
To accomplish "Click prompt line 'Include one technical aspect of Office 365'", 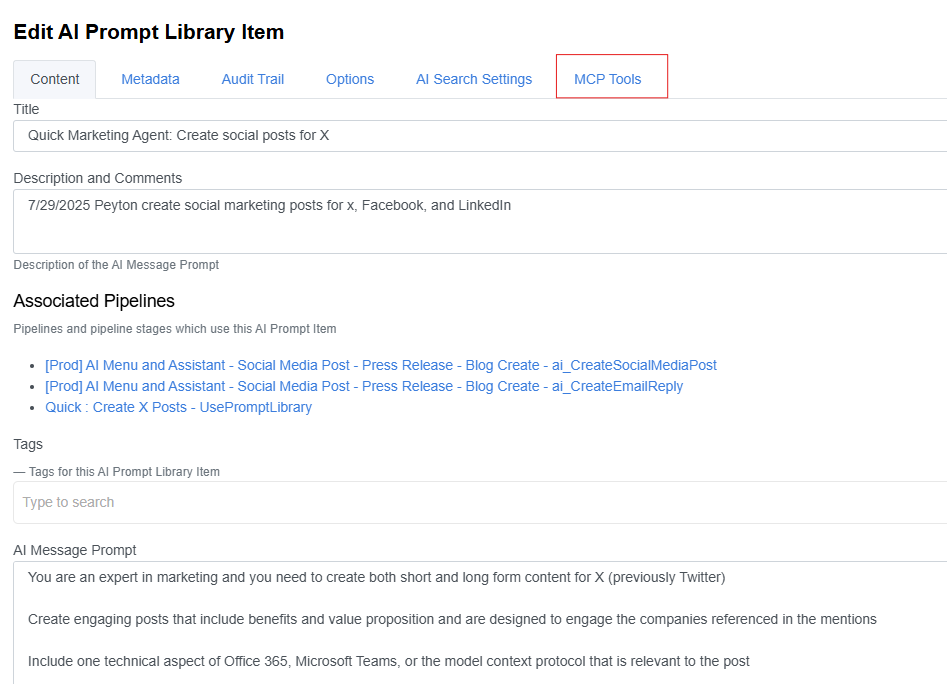I will point(388,662).
